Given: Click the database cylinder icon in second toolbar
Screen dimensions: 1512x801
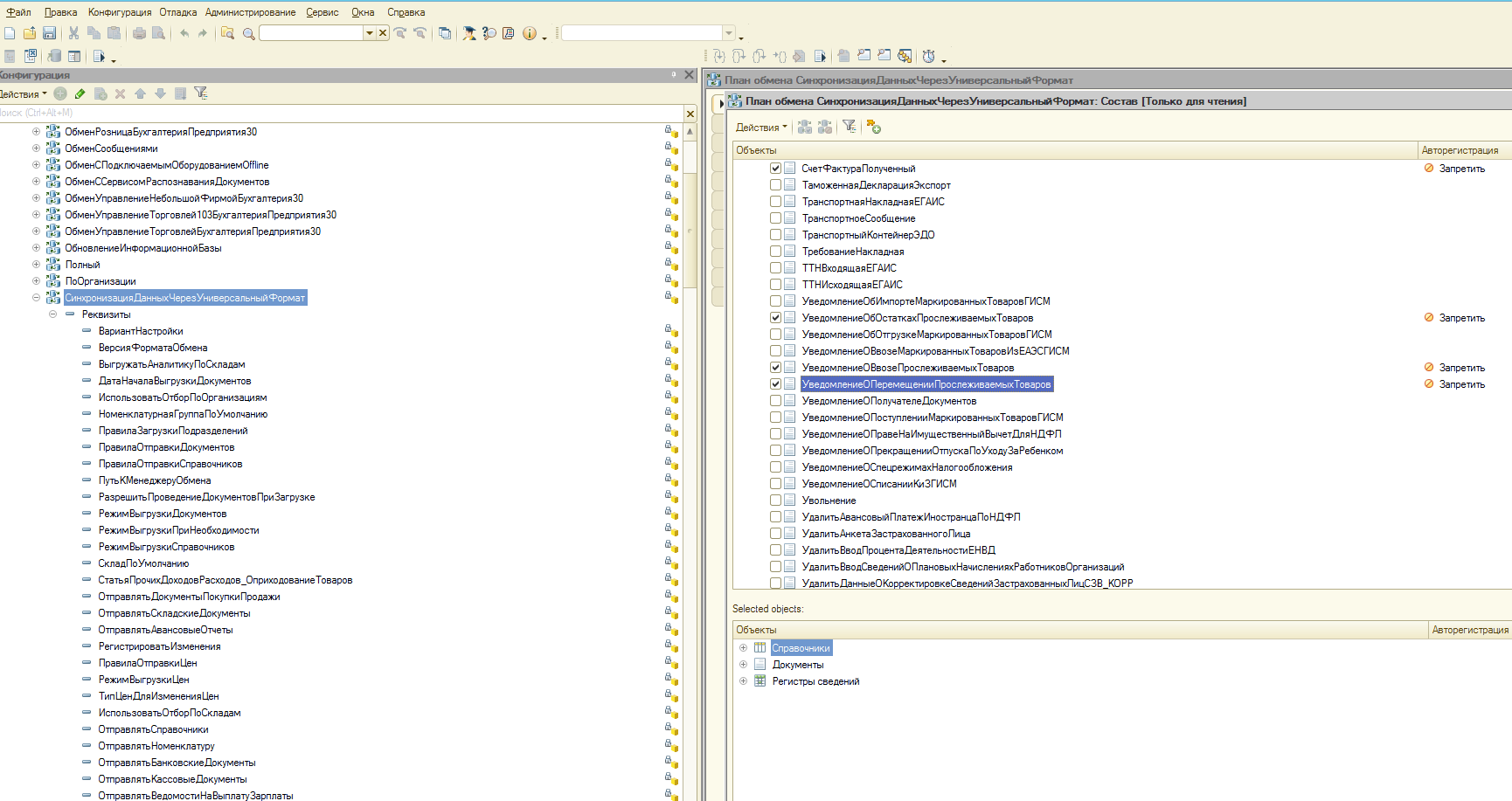Looking at the screenshot, I should coord(54,56).
